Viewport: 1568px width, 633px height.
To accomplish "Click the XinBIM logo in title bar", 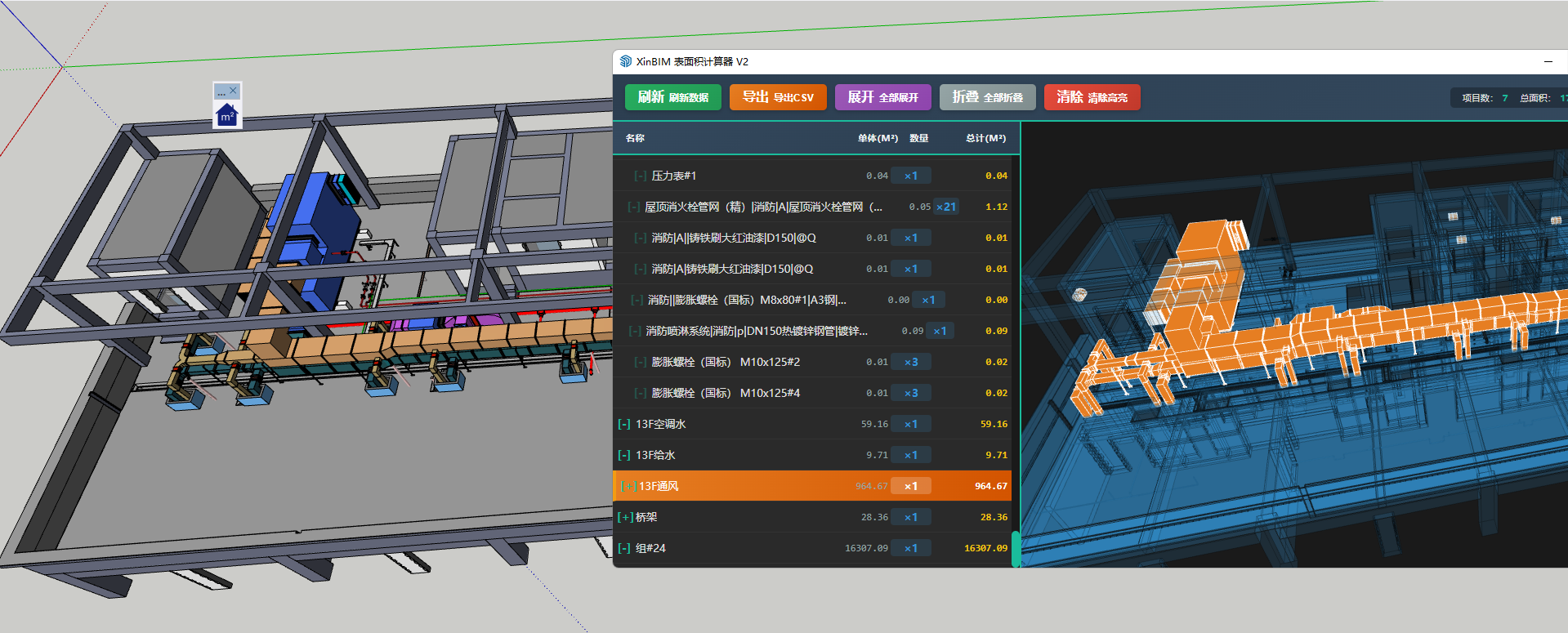I will coord(626,61).
